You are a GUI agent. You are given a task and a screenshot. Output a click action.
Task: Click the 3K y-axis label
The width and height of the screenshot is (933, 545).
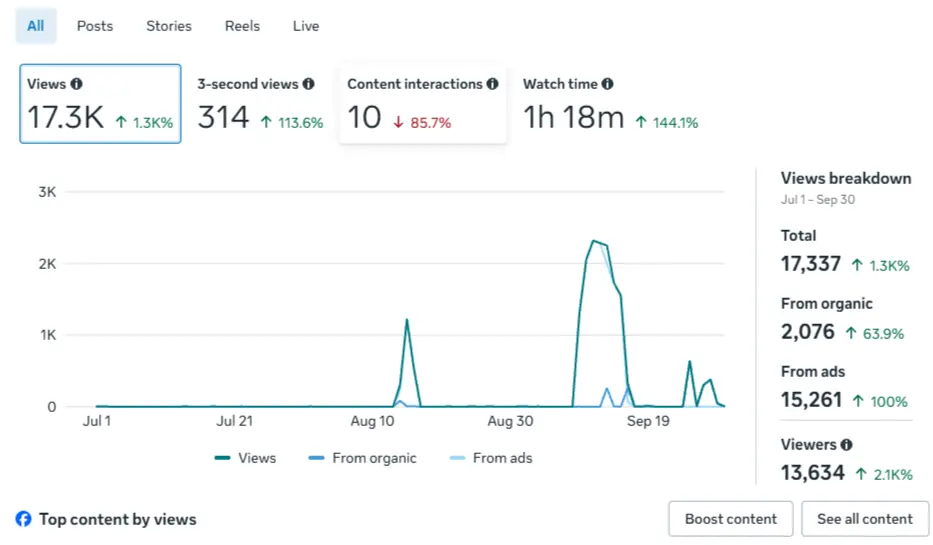[x=47, y=192]
